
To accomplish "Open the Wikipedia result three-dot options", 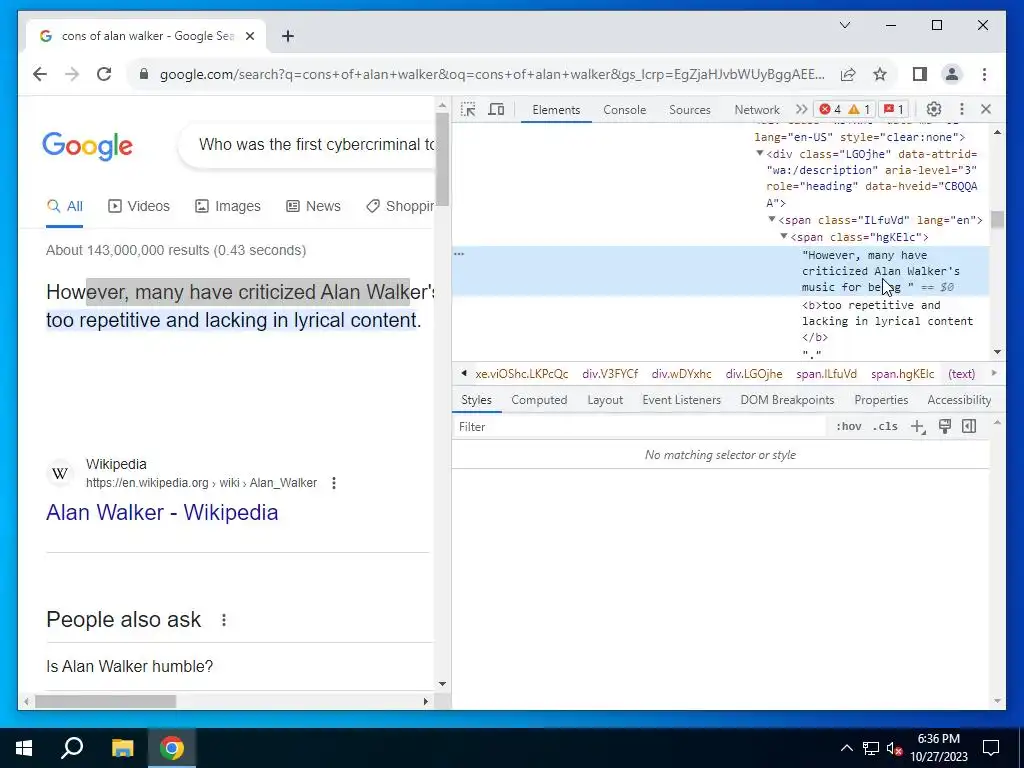I will tap(334, 483).
